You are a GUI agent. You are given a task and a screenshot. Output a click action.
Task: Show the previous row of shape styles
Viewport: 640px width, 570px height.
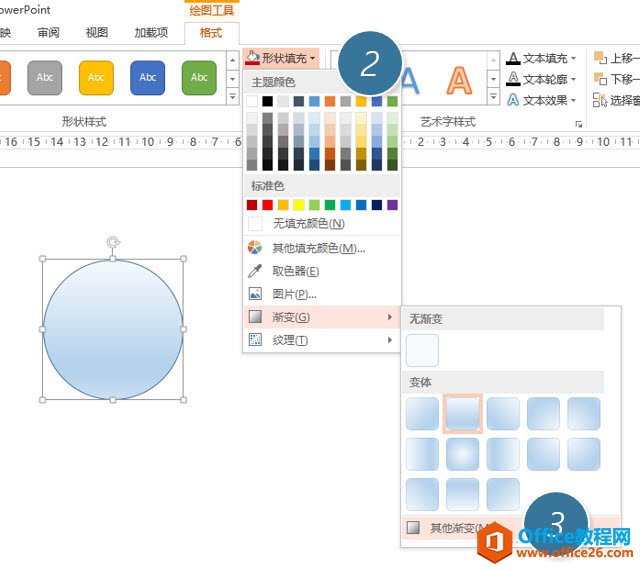coord(232,60)
